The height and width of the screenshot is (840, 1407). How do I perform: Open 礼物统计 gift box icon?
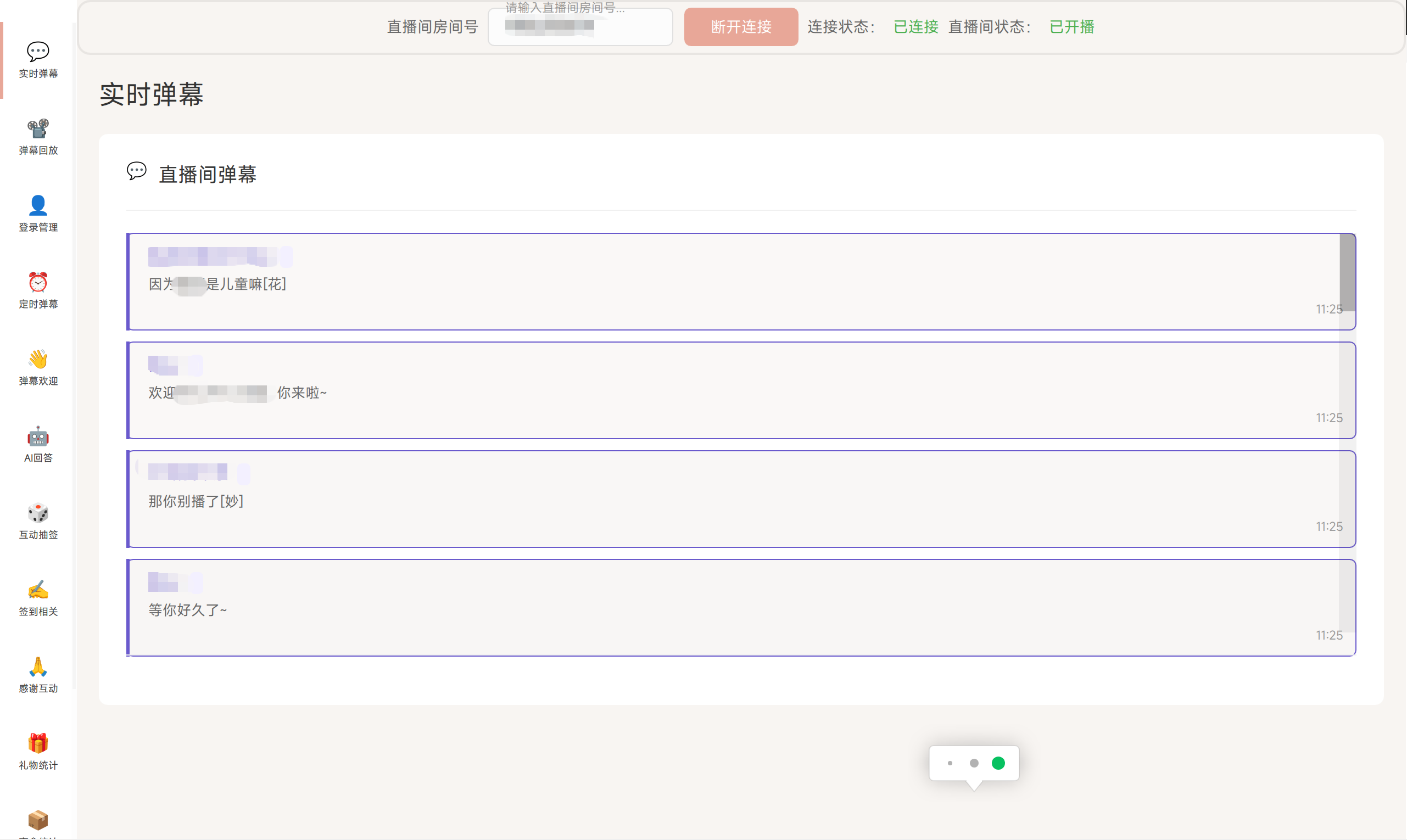(38, 744)
